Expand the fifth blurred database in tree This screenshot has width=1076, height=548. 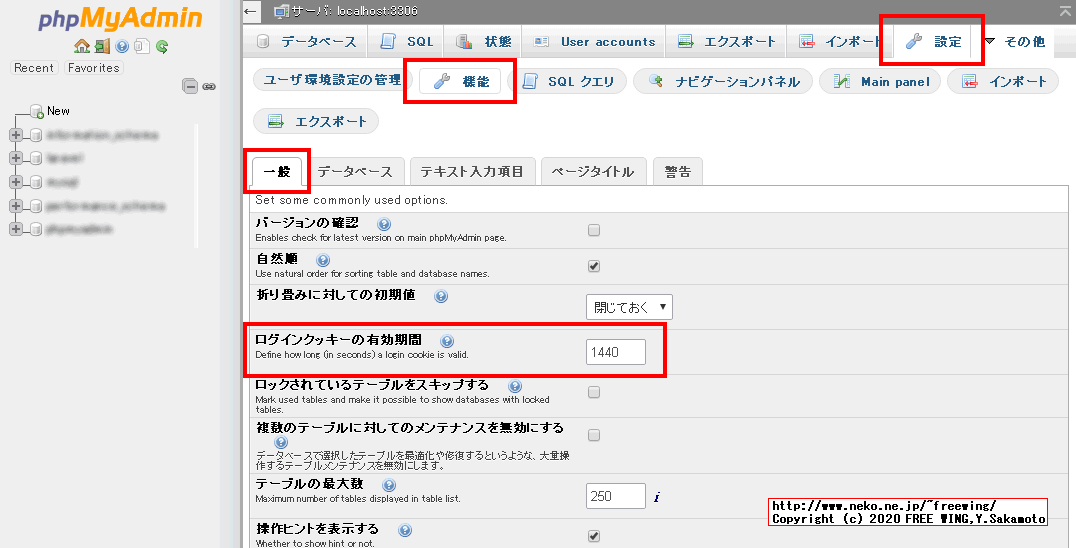point(16,229)
